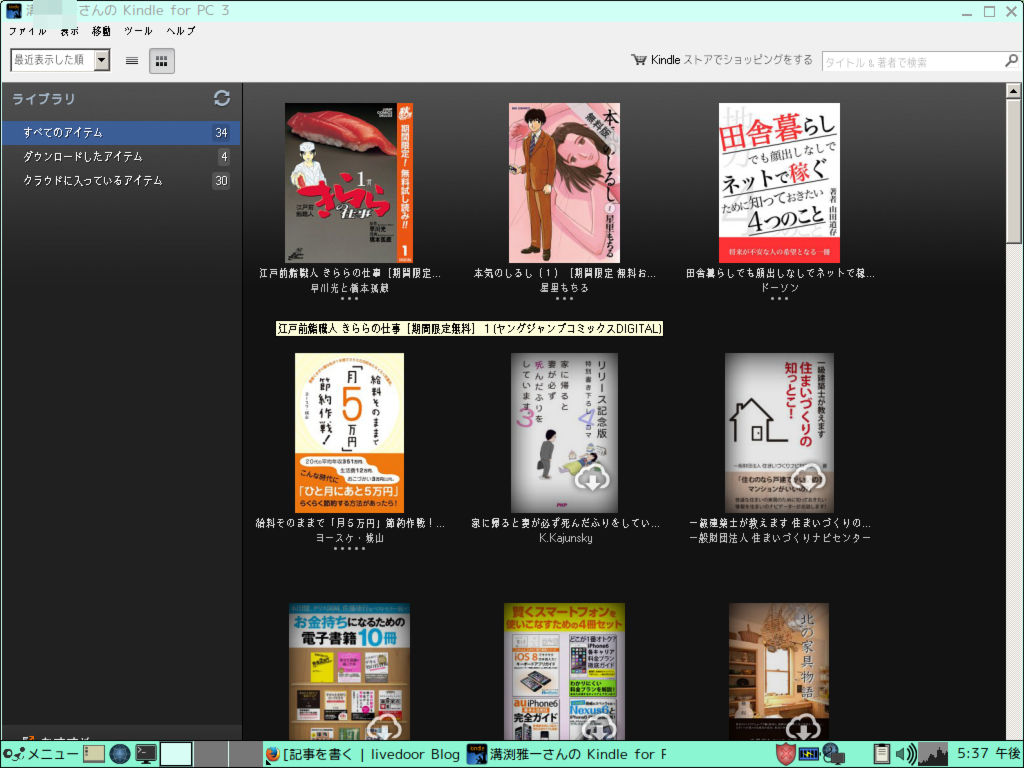
Task: Open the きららの仕事 sushi manga cover
Action: pyautogui.click(x=349, y=183)
